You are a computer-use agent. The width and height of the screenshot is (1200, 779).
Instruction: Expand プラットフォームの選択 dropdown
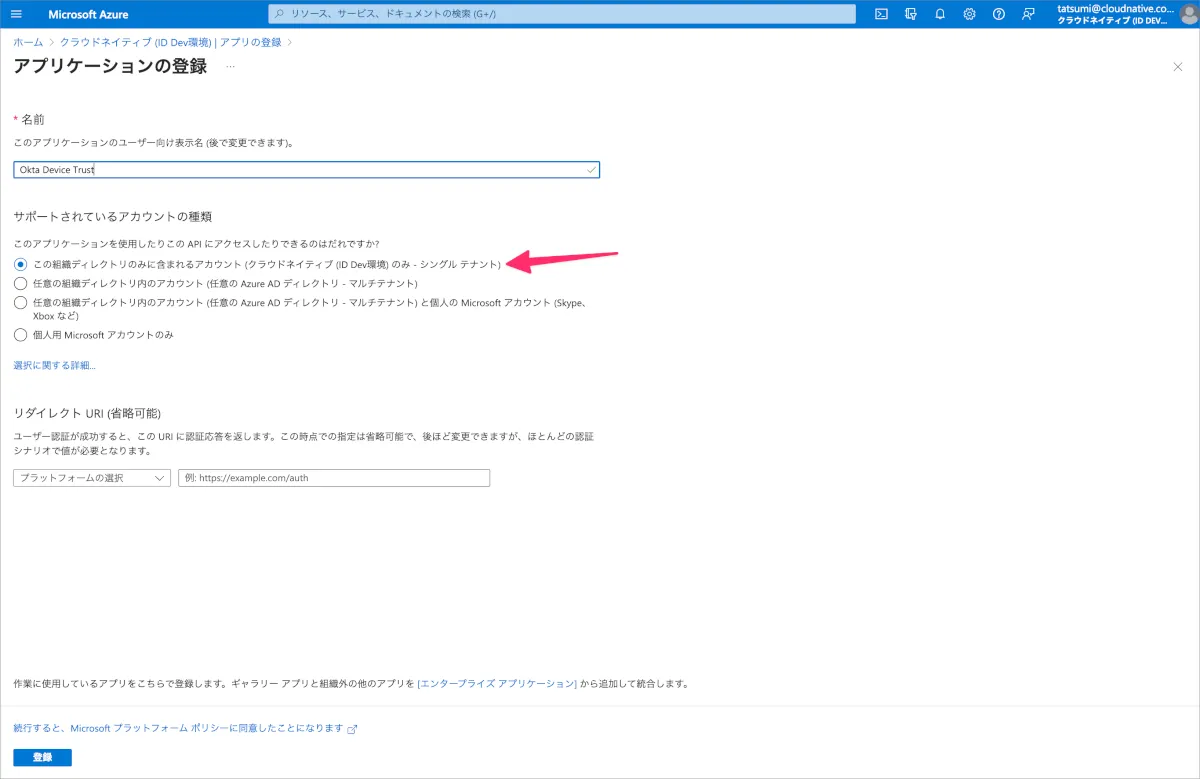tap(92, 478)
